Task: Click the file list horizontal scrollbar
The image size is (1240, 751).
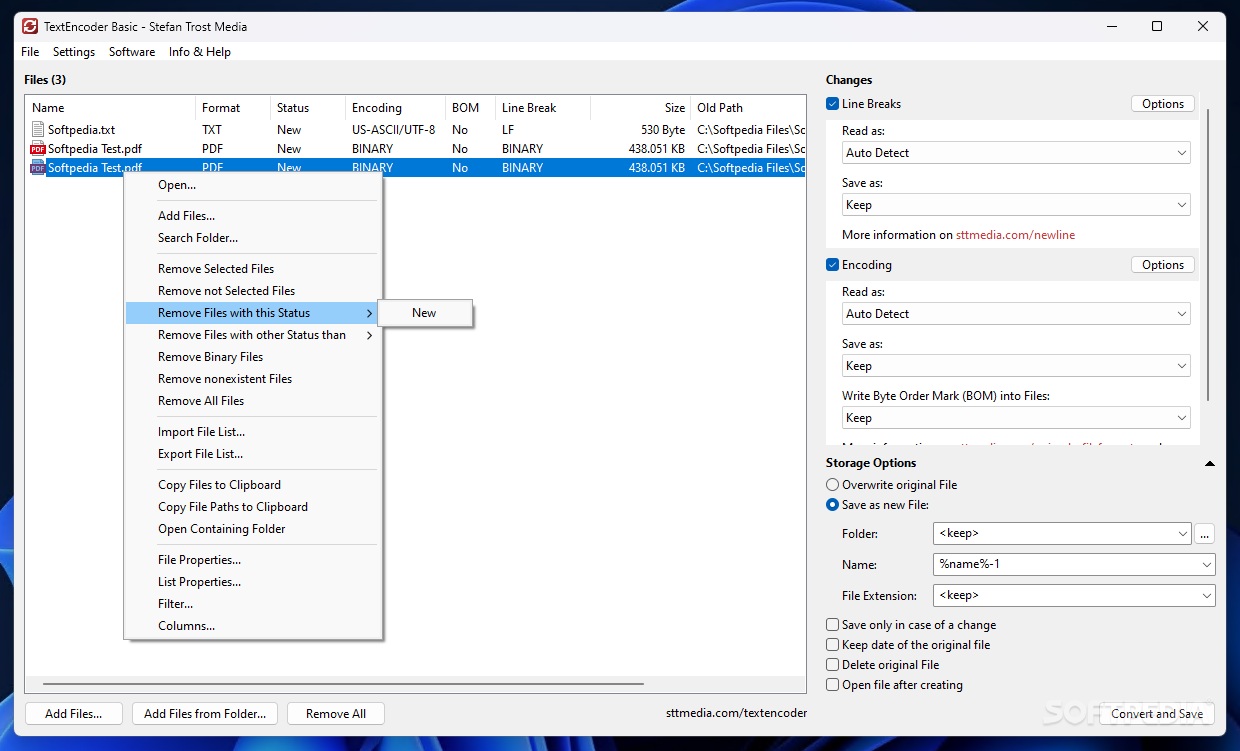Action: (x=344, y=685)
